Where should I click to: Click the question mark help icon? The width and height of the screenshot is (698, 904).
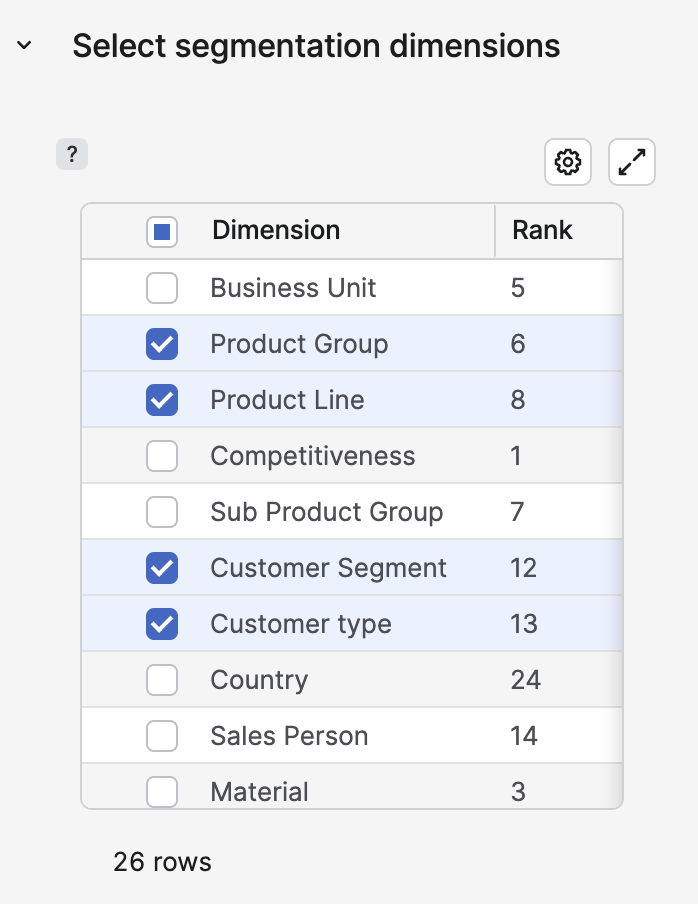click(72, 155)
